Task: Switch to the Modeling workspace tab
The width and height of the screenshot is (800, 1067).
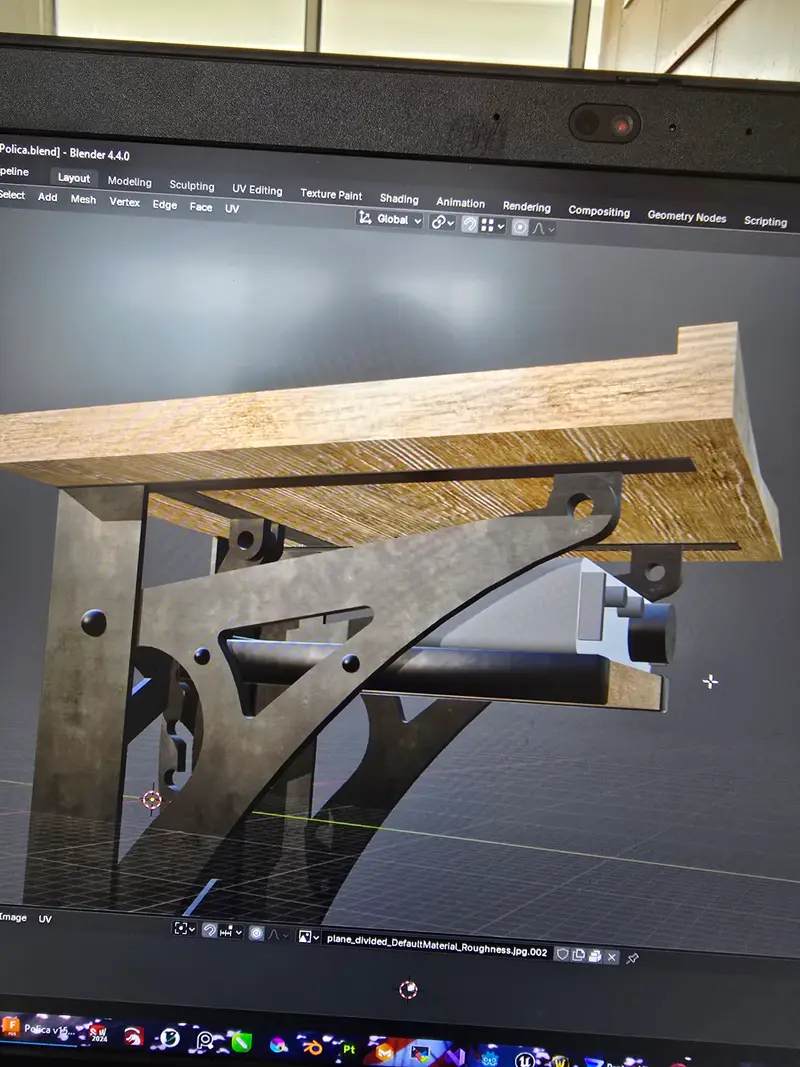Action: pyautogui.click(x=129, y=181)
